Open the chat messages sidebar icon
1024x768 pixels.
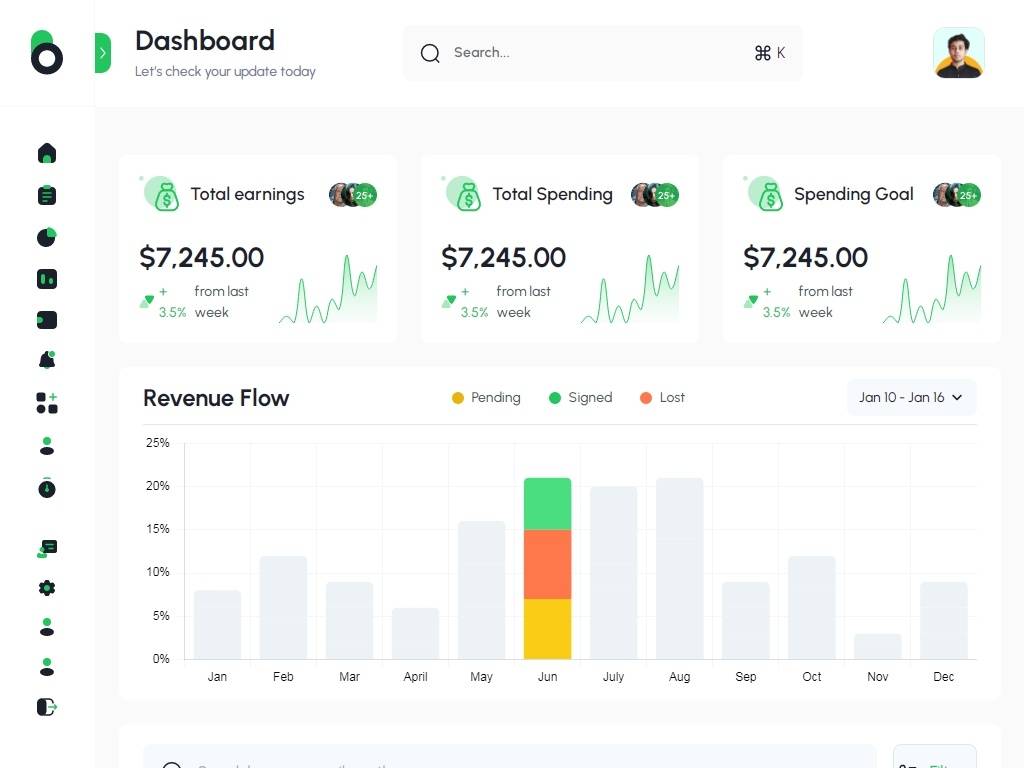tap(47, 548)
